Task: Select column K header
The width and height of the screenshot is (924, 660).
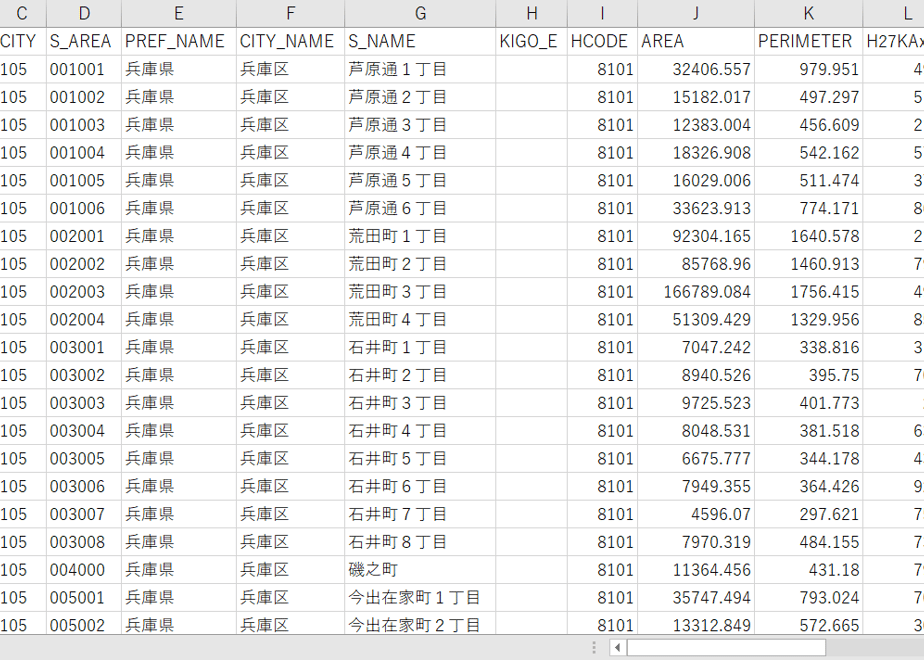Action: point(808,13)
